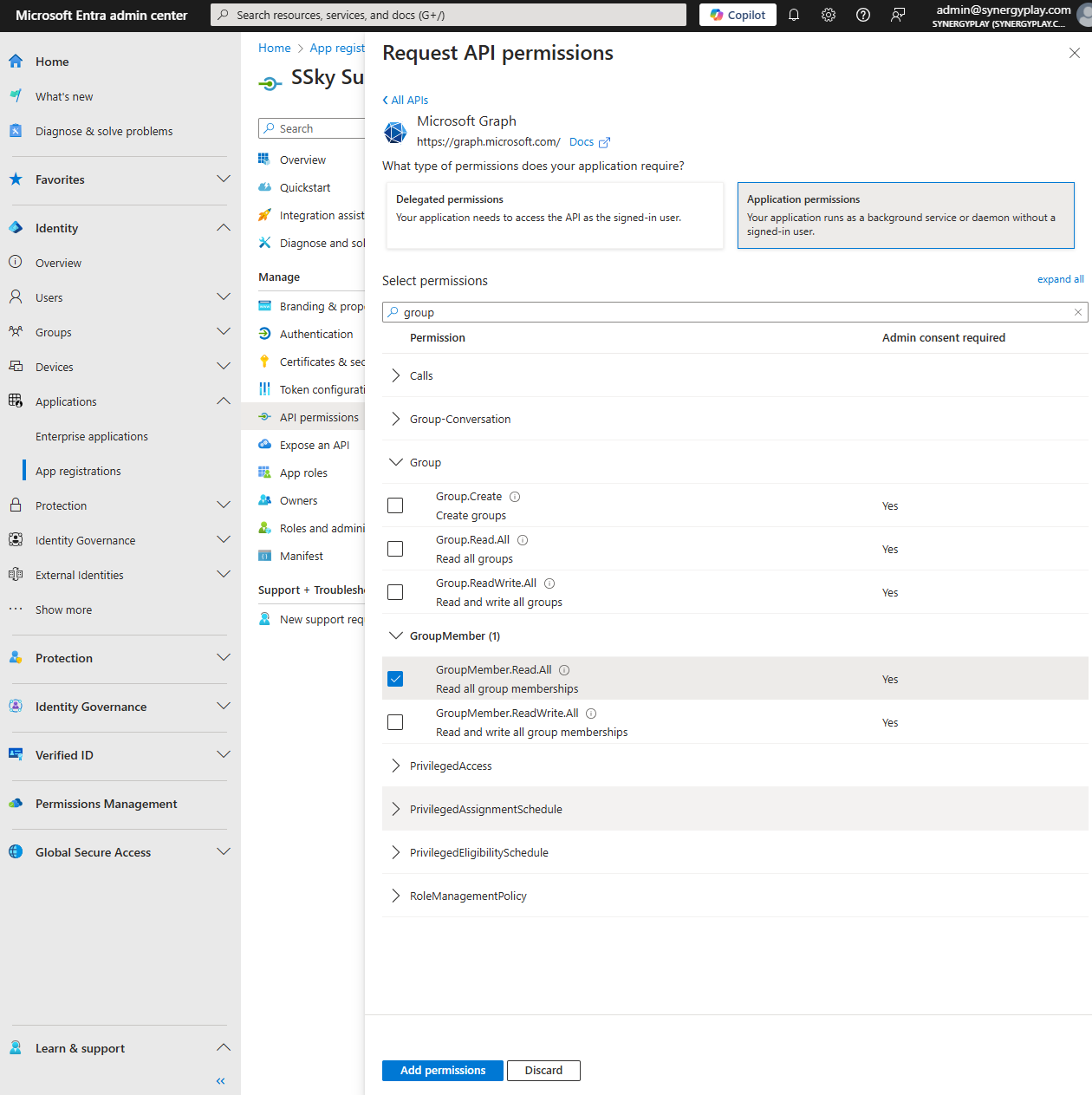
Task: Expand the PrivilegedAccess permission group
Action: [x=395, y=766]
